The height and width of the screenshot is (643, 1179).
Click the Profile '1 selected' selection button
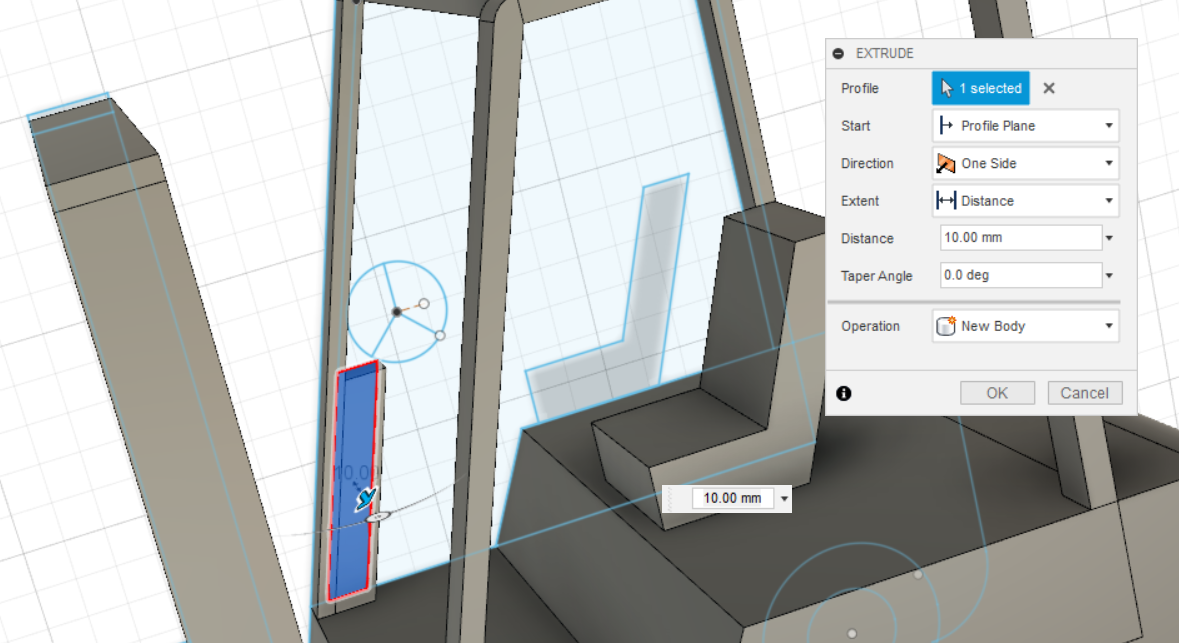(980, 88)
